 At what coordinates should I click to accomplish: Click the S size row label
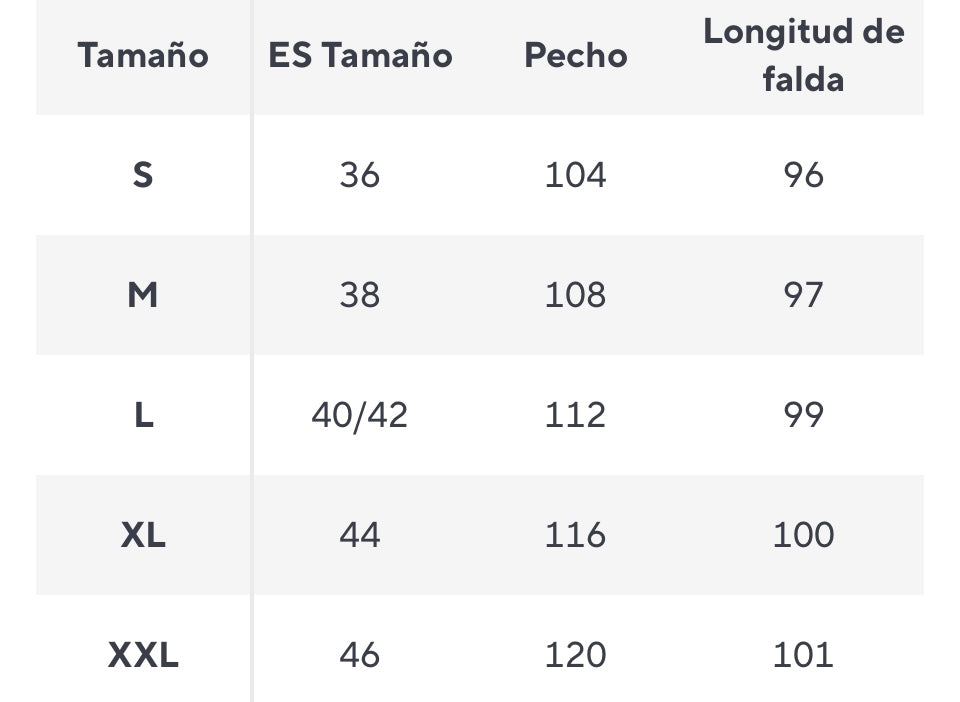(143, 175)
